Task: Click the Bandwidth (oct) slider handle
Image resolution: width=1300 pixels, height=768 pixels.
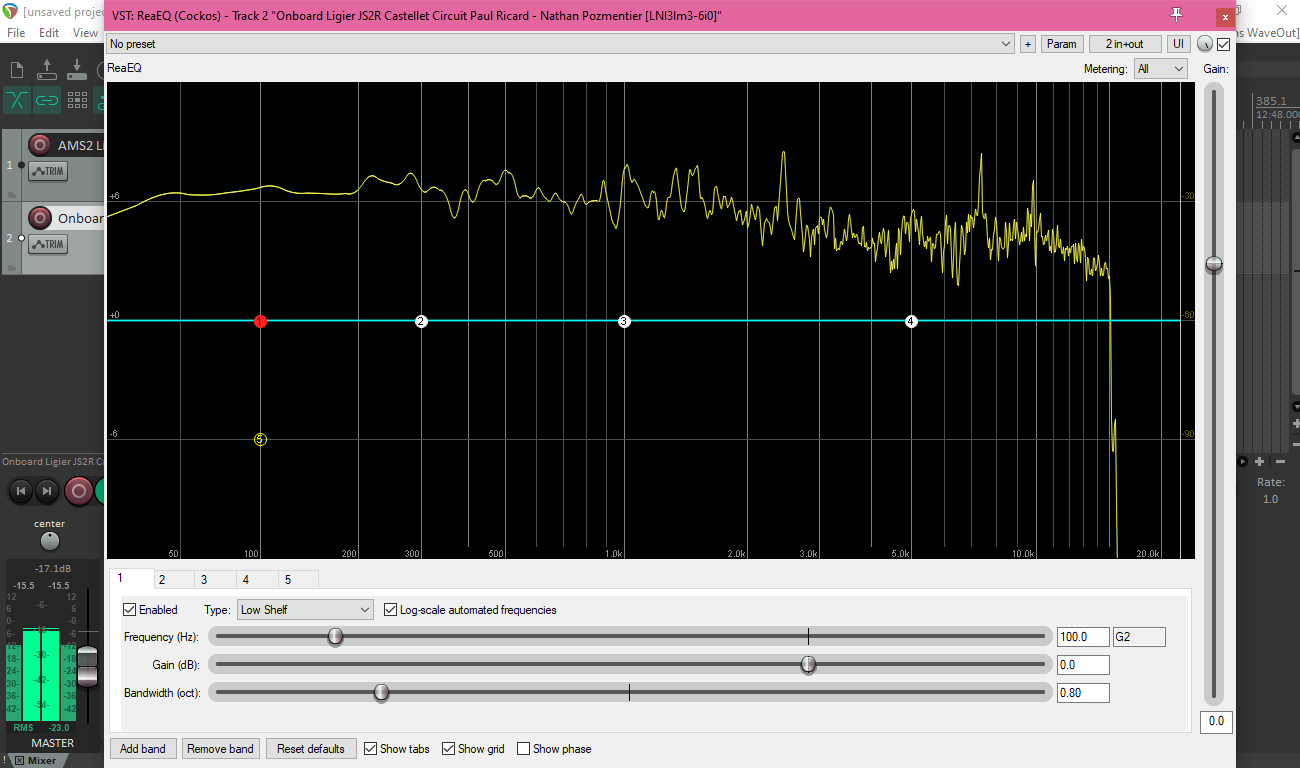Action: tap(381, 693)
